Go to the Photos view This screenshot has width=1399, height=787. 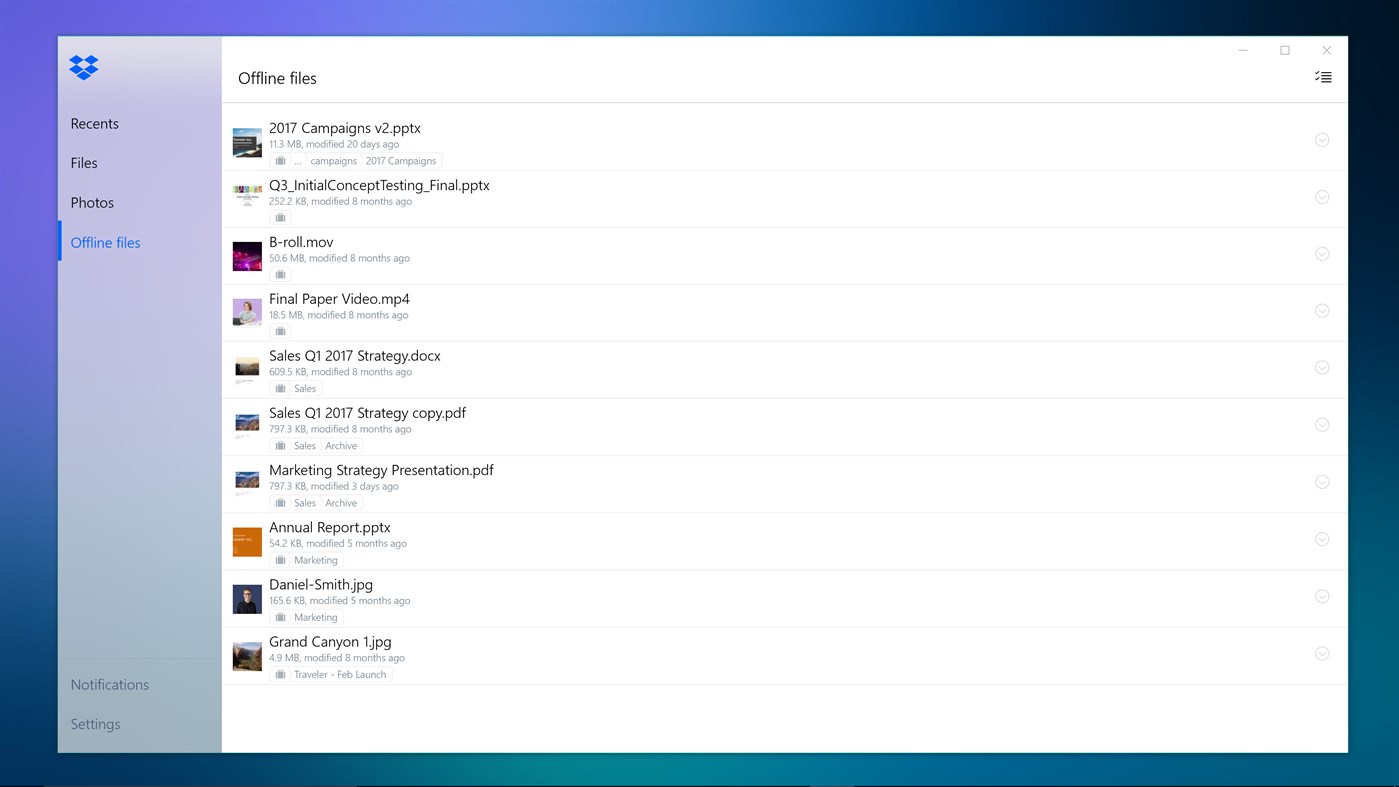tap(92, 202)
